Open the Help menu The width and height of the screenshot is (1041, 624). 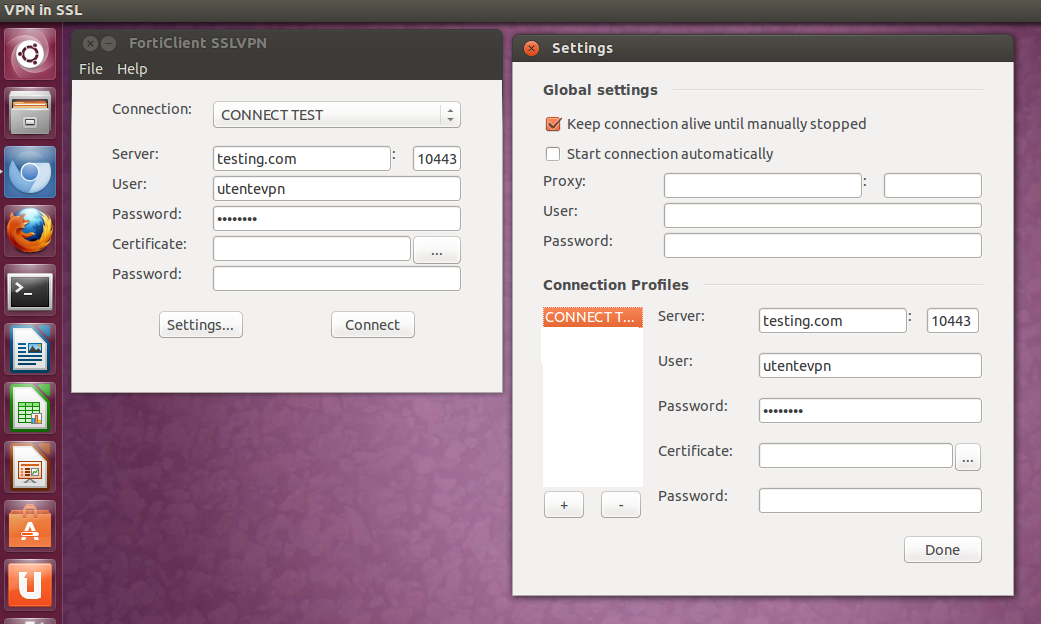(x=132, y=69)
